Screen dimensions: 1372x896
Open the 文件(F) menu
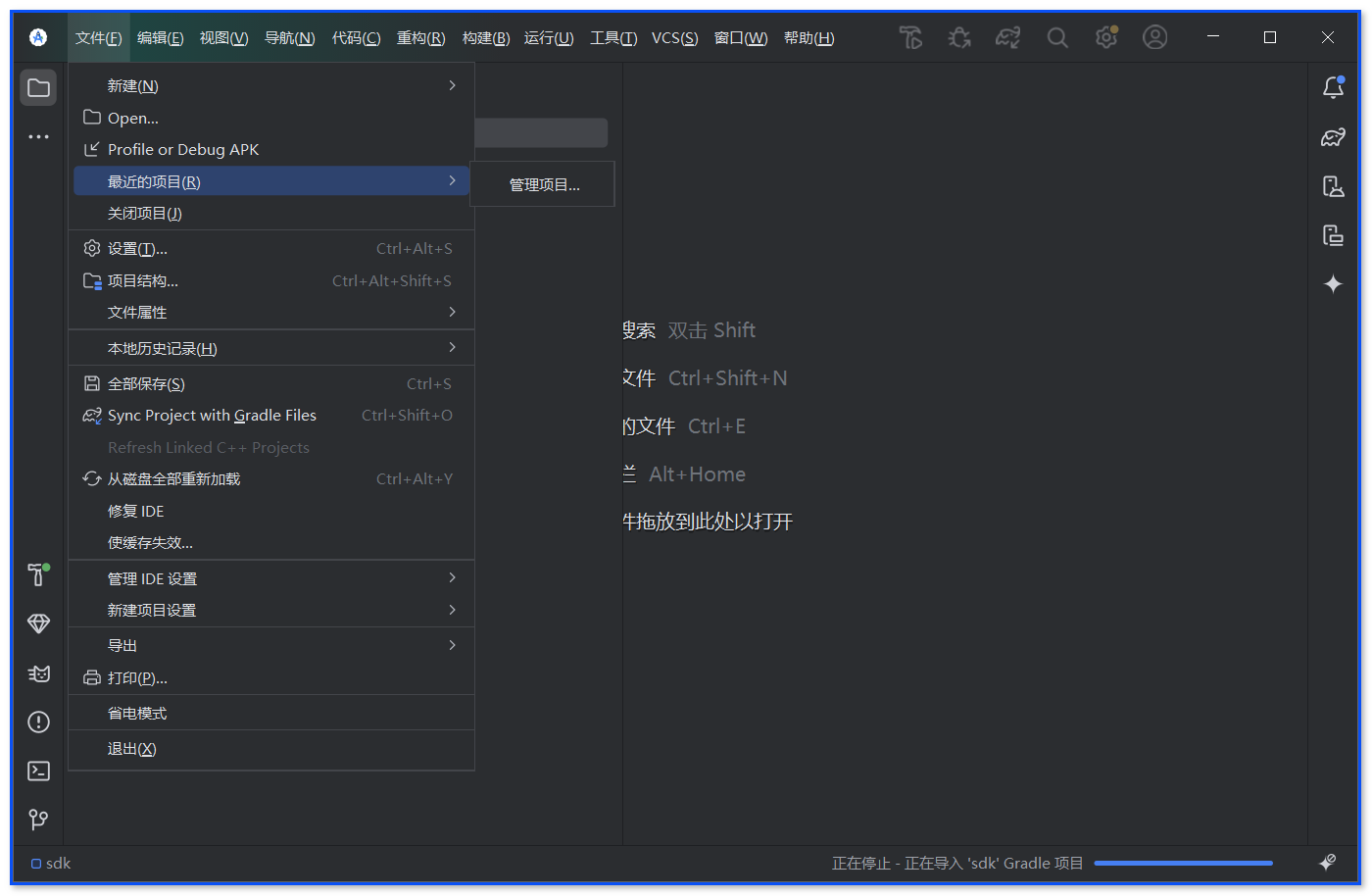[x=99, y=38]
